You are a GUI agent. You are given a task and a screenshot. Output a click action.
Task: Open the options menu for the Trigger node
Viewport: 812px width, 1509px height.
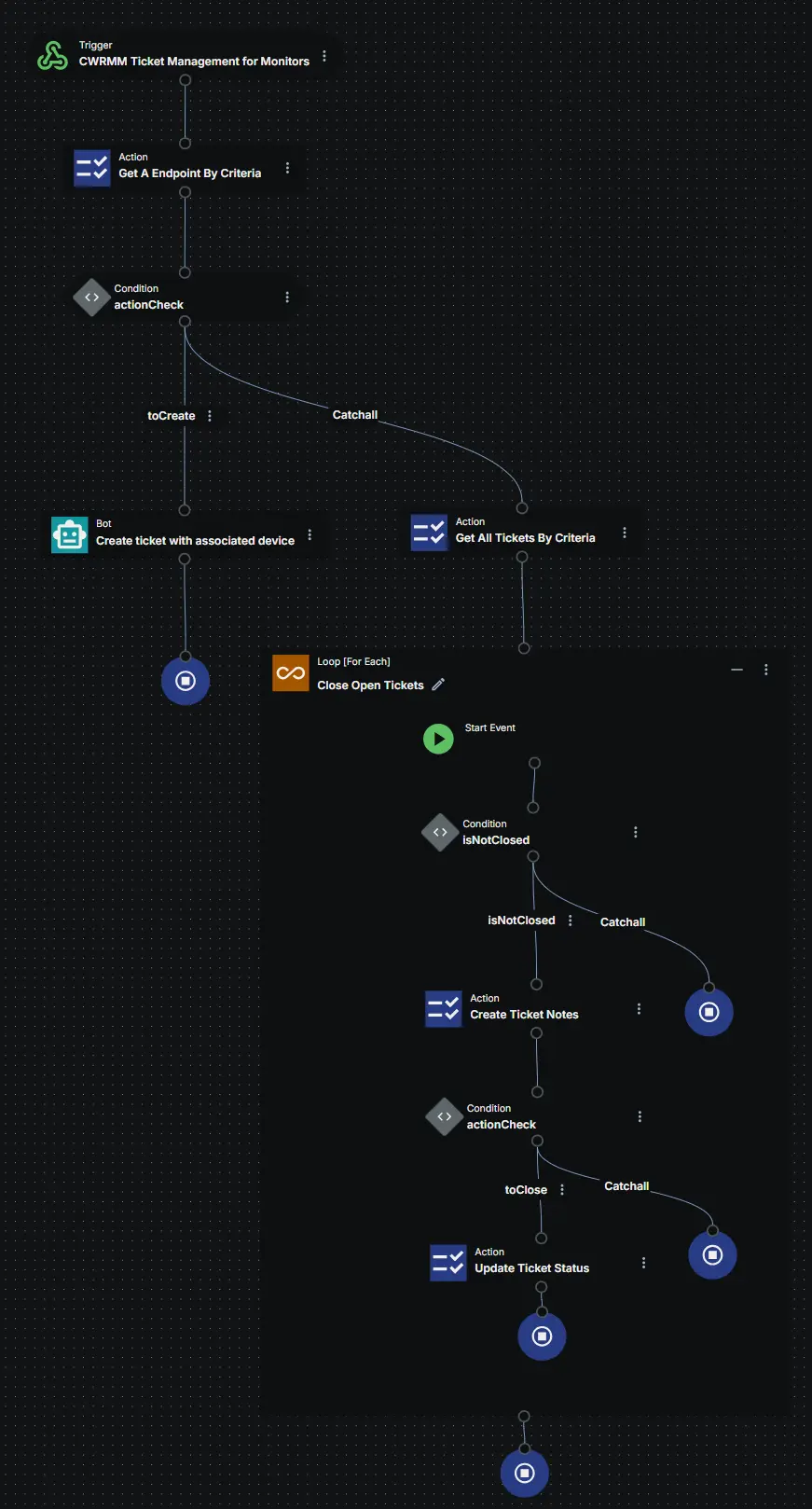(x=324, y=56)
